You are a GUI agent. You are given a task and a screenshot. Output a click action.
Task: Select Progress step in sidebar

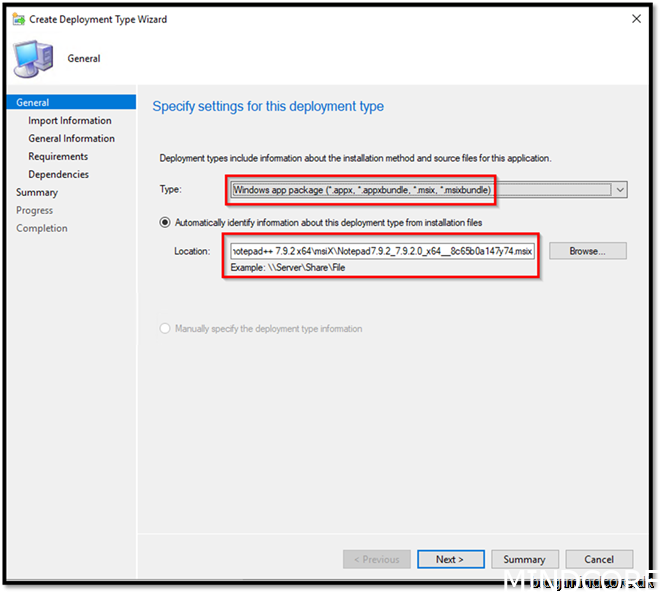click(x=35, y=211)
